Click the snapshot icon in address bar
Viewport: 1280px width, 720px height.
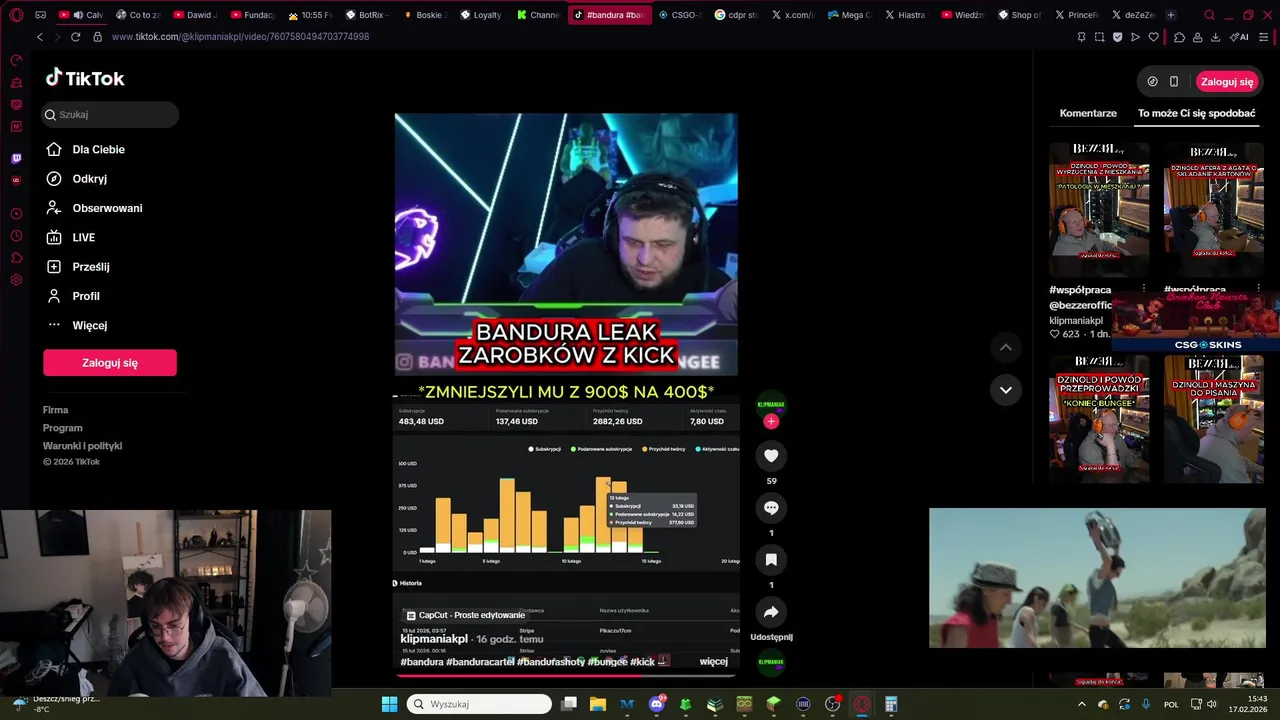click(1100, 37)
